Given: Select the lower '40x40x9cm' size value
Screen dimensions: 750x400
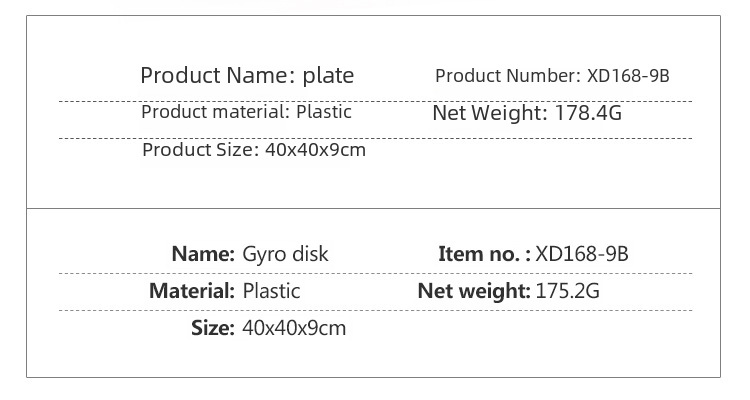Looking at the screenshot, I should (x=294, y=328).
